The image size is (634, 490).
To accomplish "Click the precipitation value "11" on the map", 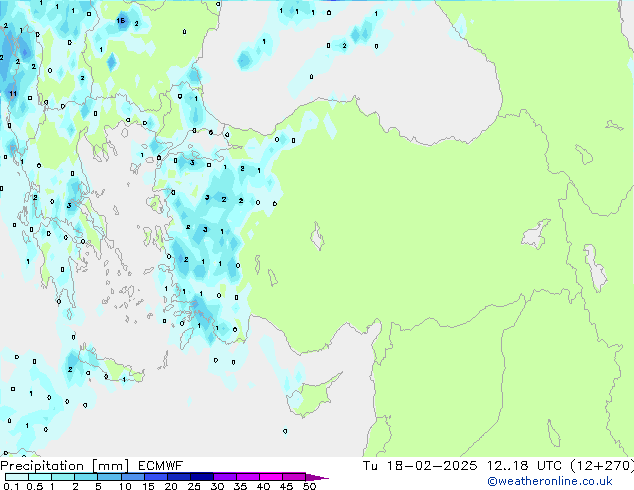I will point(13,94).
